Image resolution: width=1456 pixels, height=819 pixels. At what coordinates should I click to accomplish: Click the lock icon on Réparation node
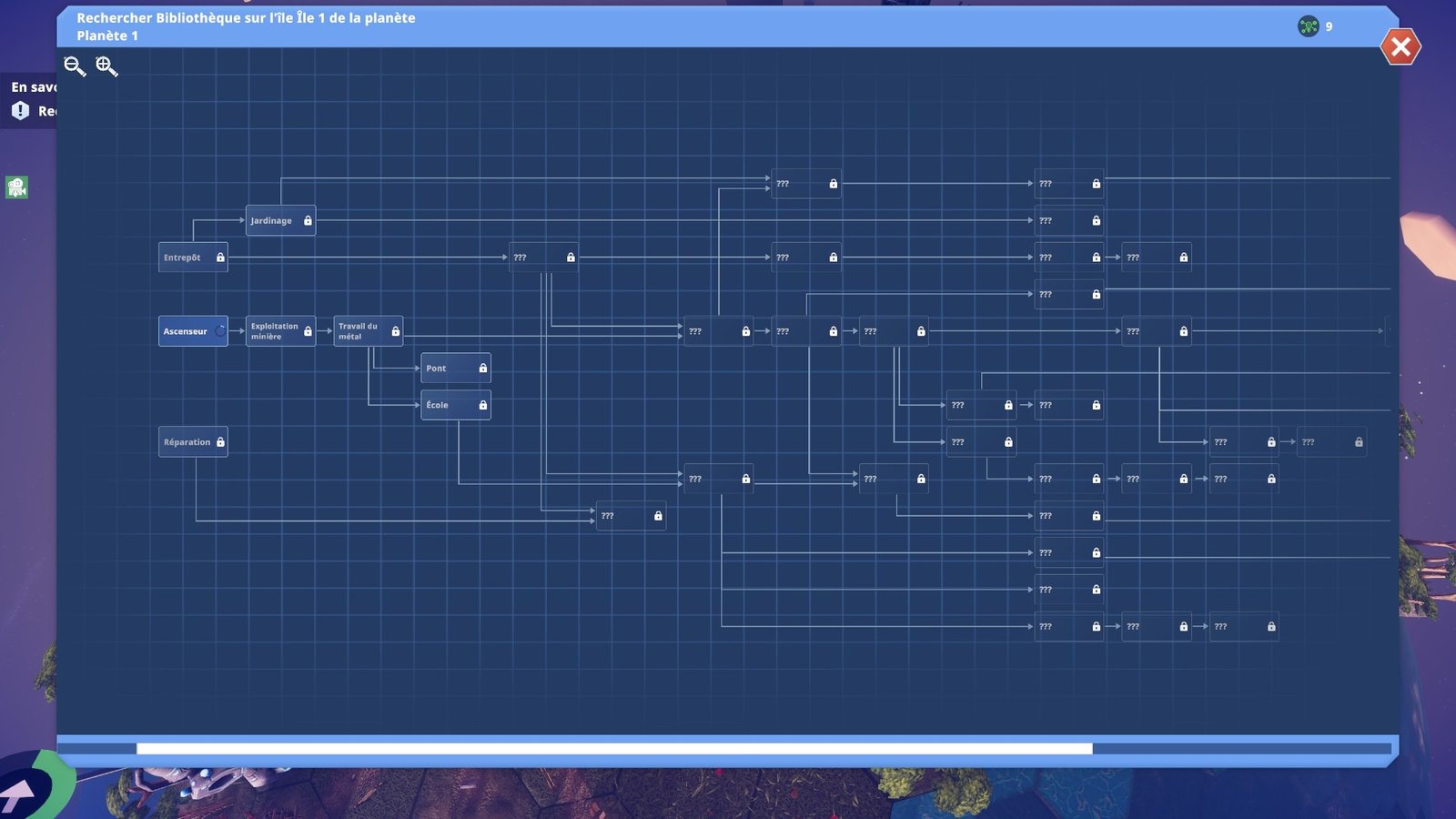[x=220, y=442]
